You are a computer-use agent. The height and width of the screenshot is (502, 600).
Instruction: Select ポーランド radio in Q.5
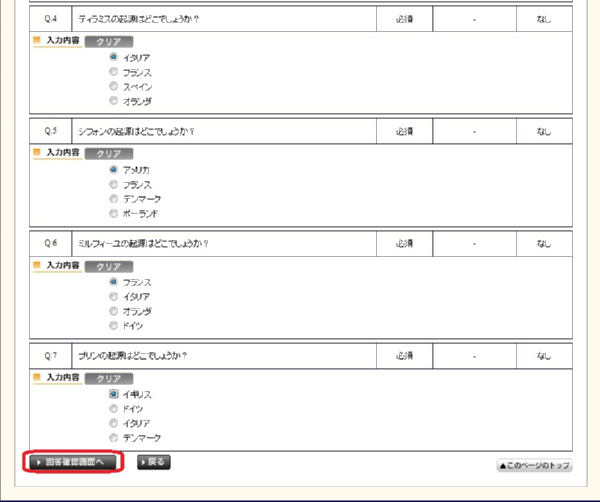pyautogui.click(x=114, y=214)
